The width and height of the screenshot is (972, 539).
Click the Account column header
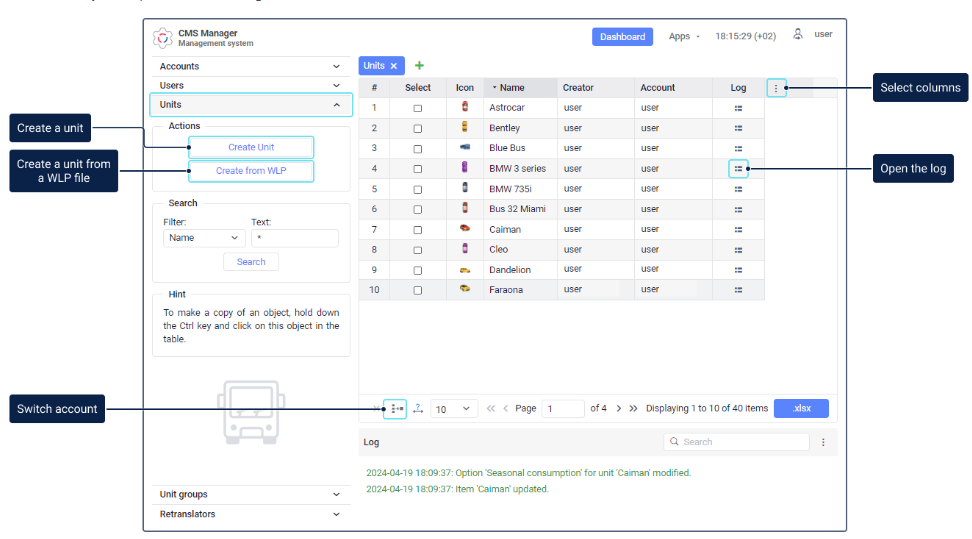(x=673, y=88)
